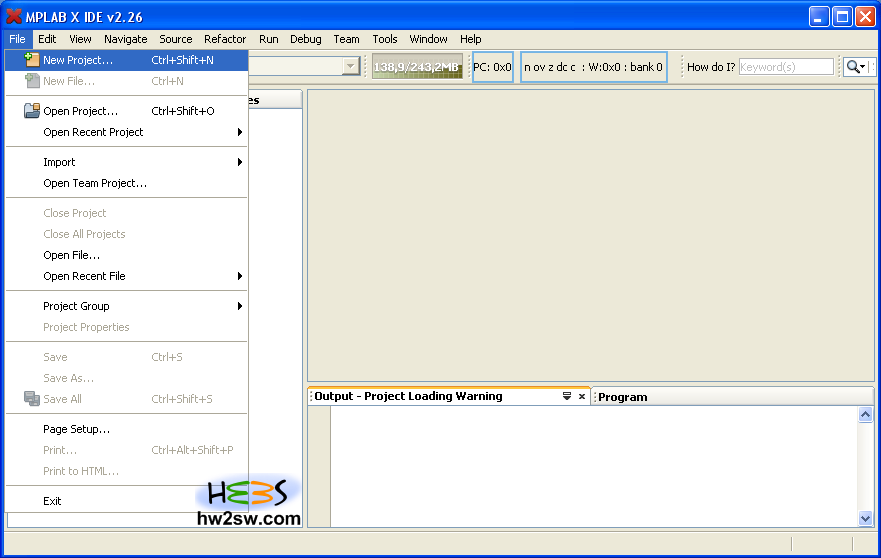Select Open Project menu entry
881x558 pixels.
[127, 111]
